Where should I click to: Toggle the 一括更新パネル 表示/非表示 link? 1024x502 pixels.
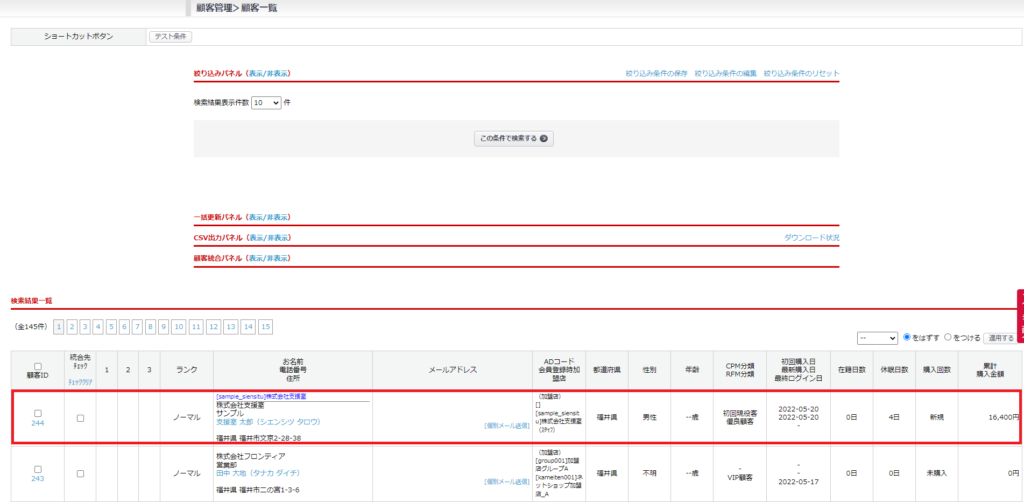[x=268, y=217]
